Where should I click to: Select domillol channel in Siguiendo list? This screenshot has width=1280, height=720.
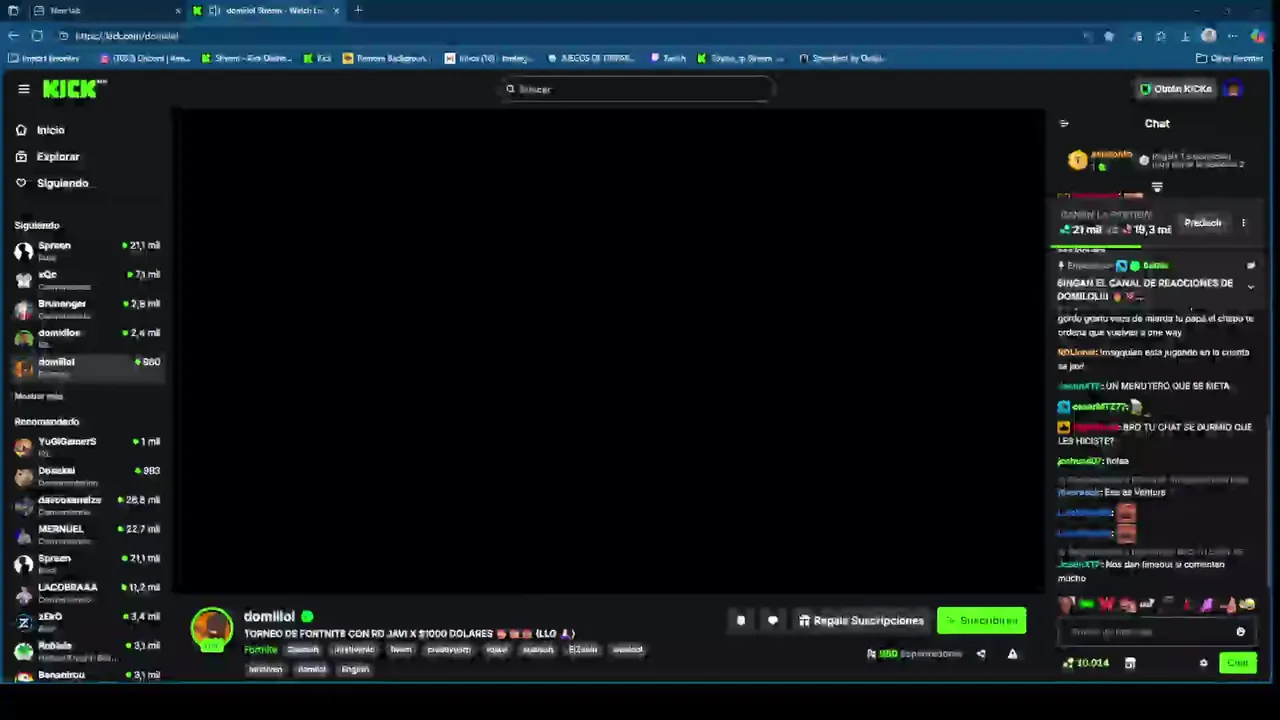point(88,367)
